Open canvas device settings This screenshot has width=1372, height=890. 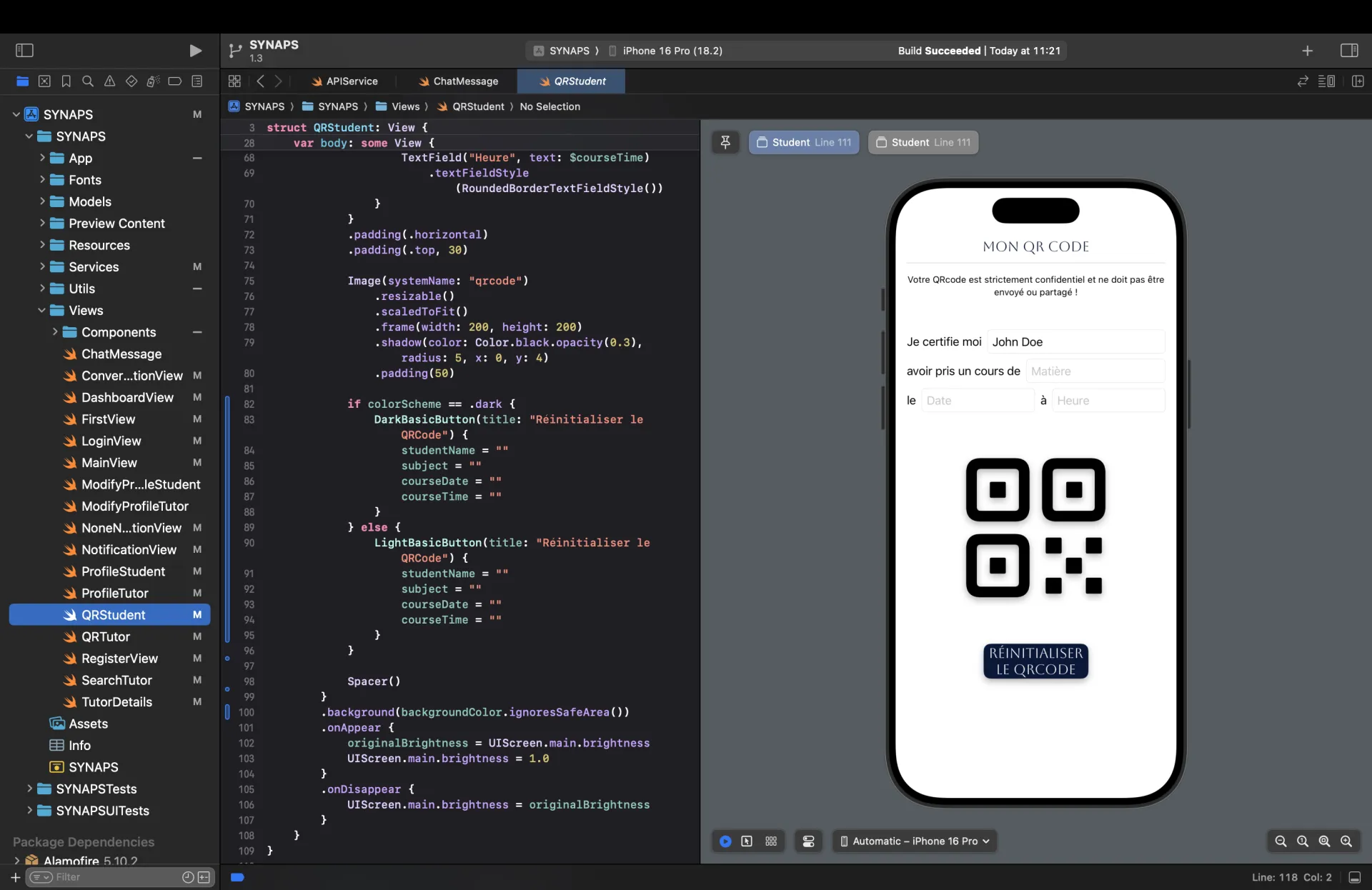point(808,841)
